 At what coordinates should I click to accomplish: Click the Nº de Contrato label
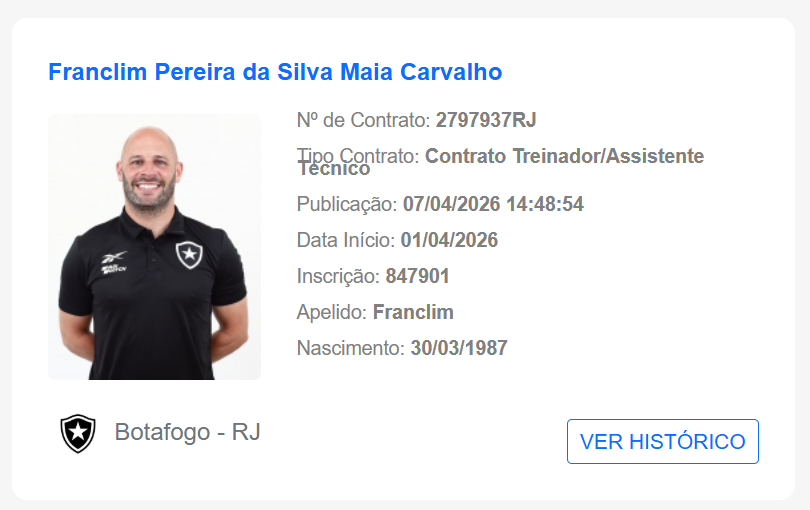(363, 121)
